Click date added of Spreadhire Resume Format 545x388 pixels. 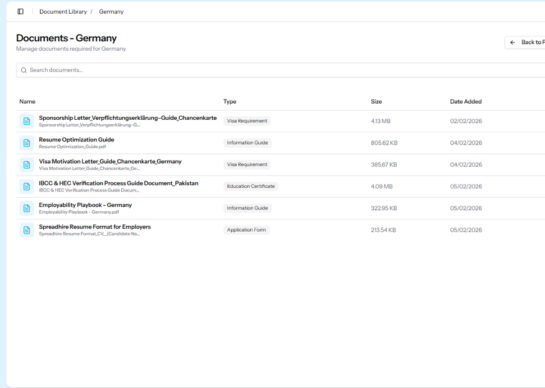point(466,230)
